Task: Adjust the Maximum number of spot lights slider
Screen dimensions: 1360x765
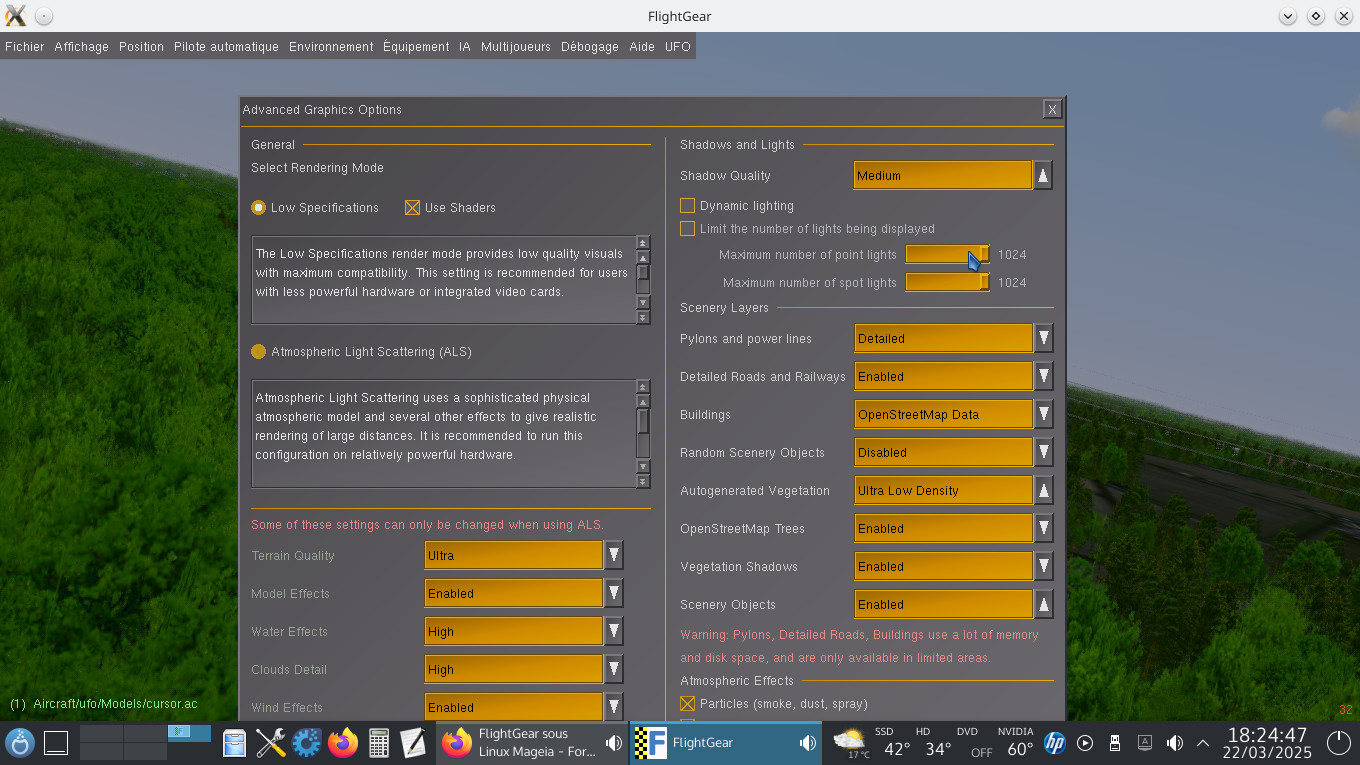Action: click(x=948, y=283)
